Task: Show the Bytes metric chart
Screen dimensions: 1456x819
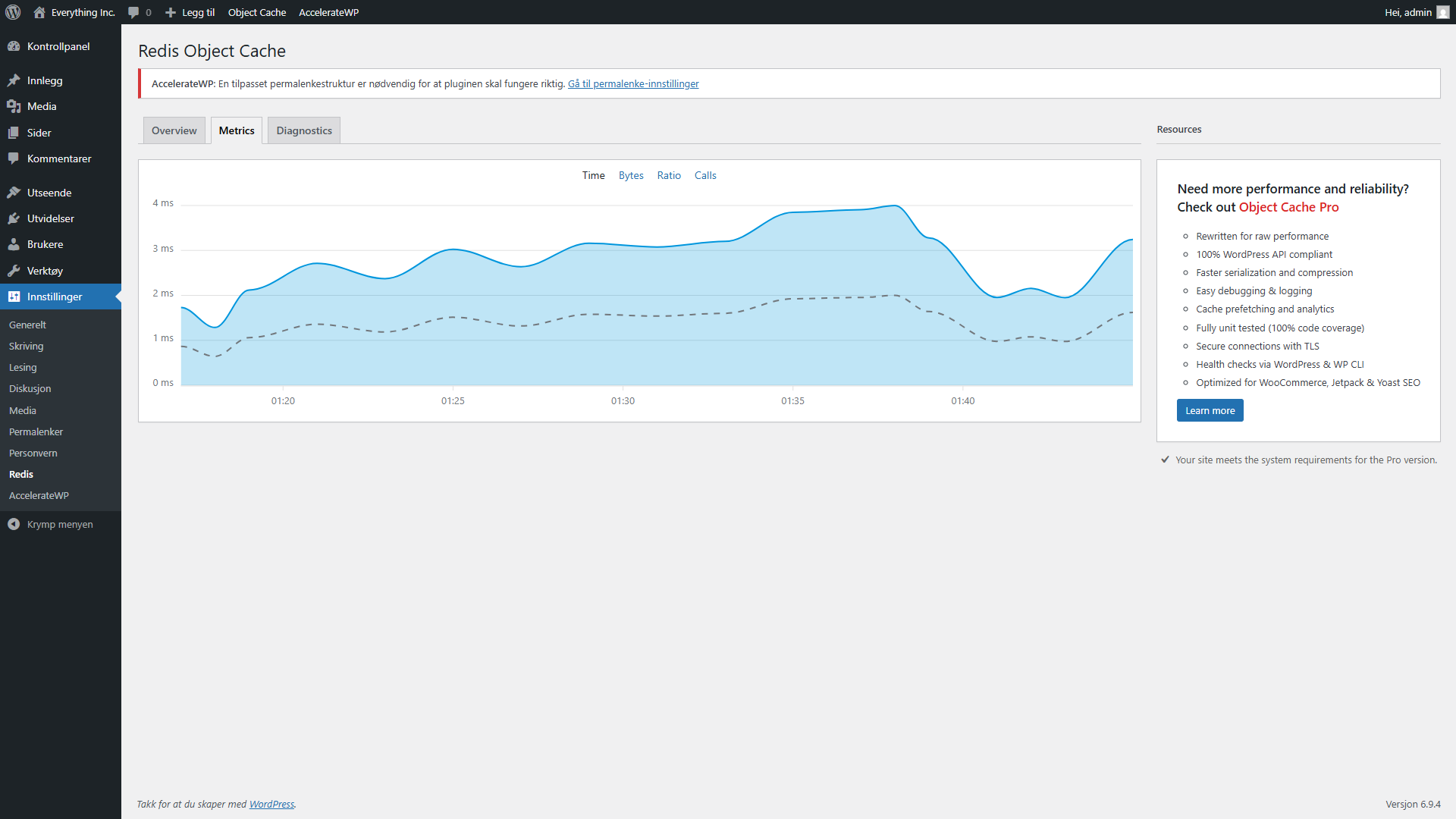Action: click(x=631, y=175)
